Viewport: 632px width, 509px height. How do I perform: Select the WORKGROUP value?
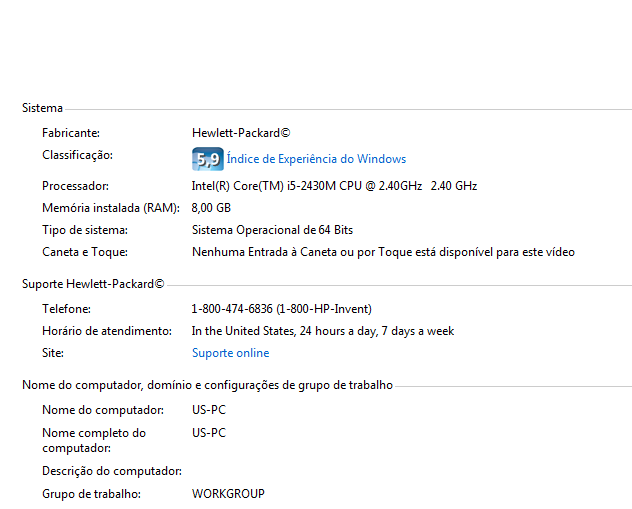(228, 494)
